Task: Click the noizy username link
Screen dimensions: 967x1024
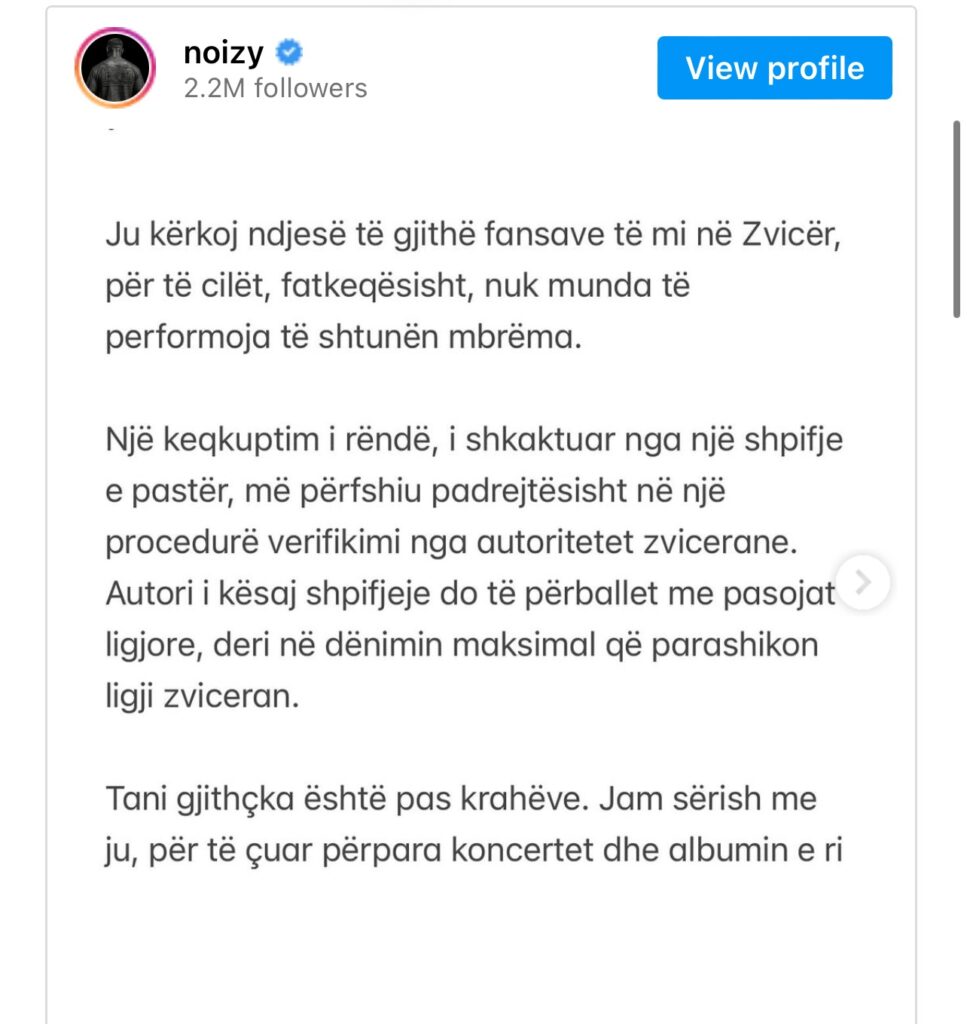Action: tap(223, 52)
